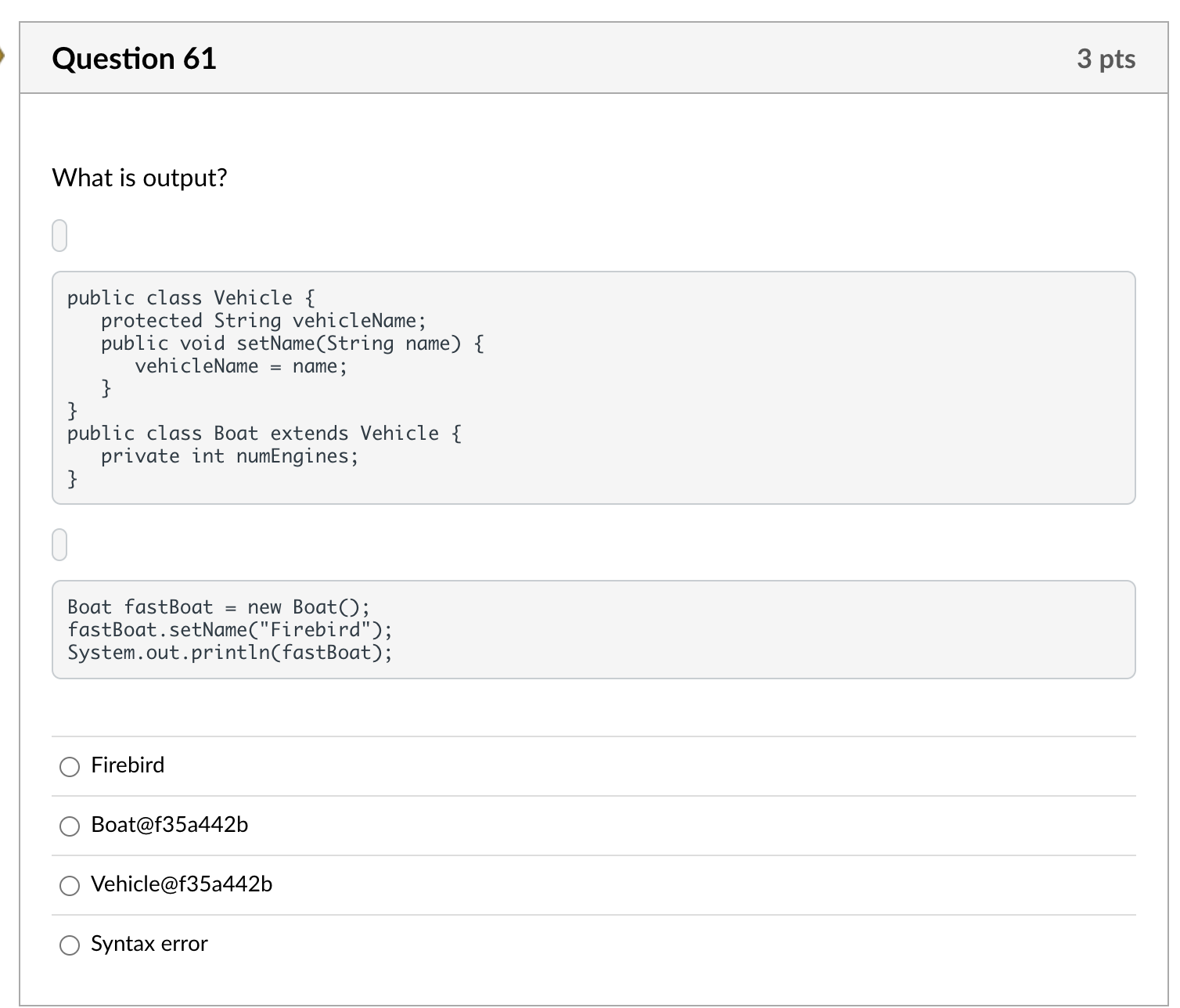The height and width of the screenshot is (1008, 1180).
Task: Choose the Boat@f35a442b radio option
Action: point(70,826)
